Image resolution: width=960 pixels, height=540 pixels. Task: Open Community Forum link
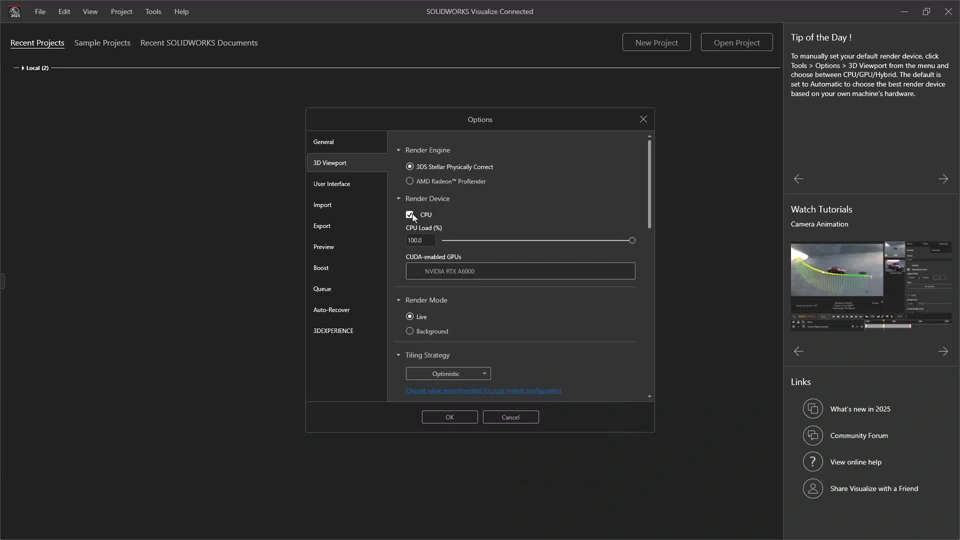pos(859,435)
